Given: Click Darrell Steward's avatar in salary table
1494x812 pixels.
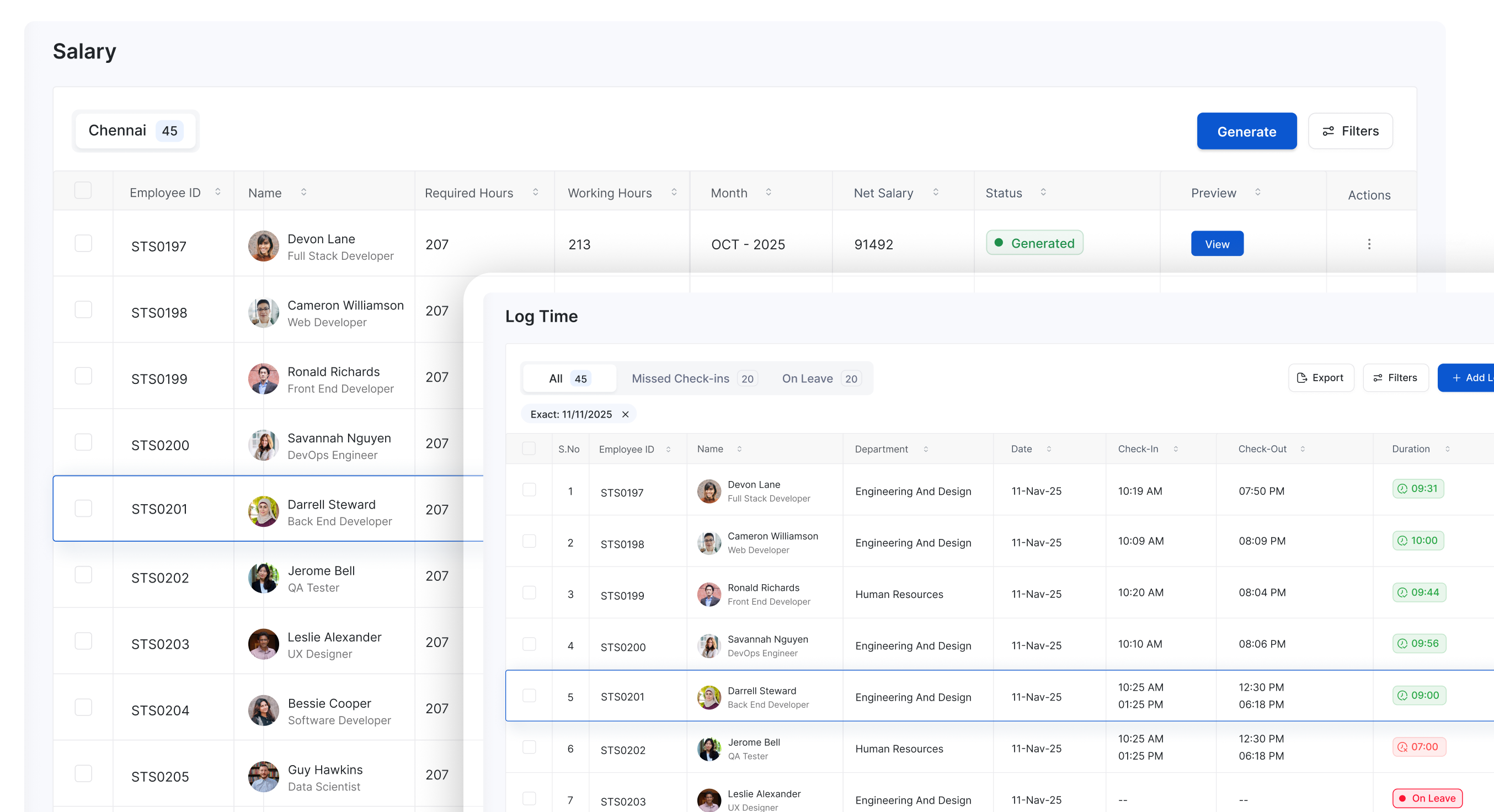Looking at the screenshot, I should (x=263, y=511).
